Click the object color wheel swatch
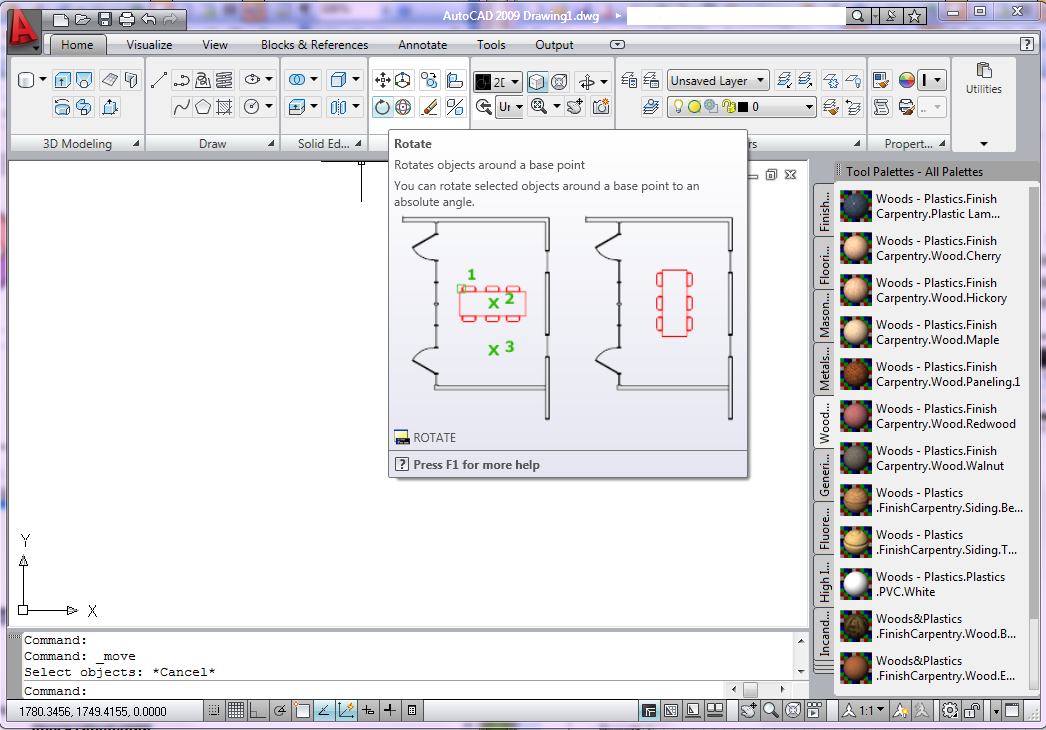This screenshot has height=730, width=1046. point(906,81)
